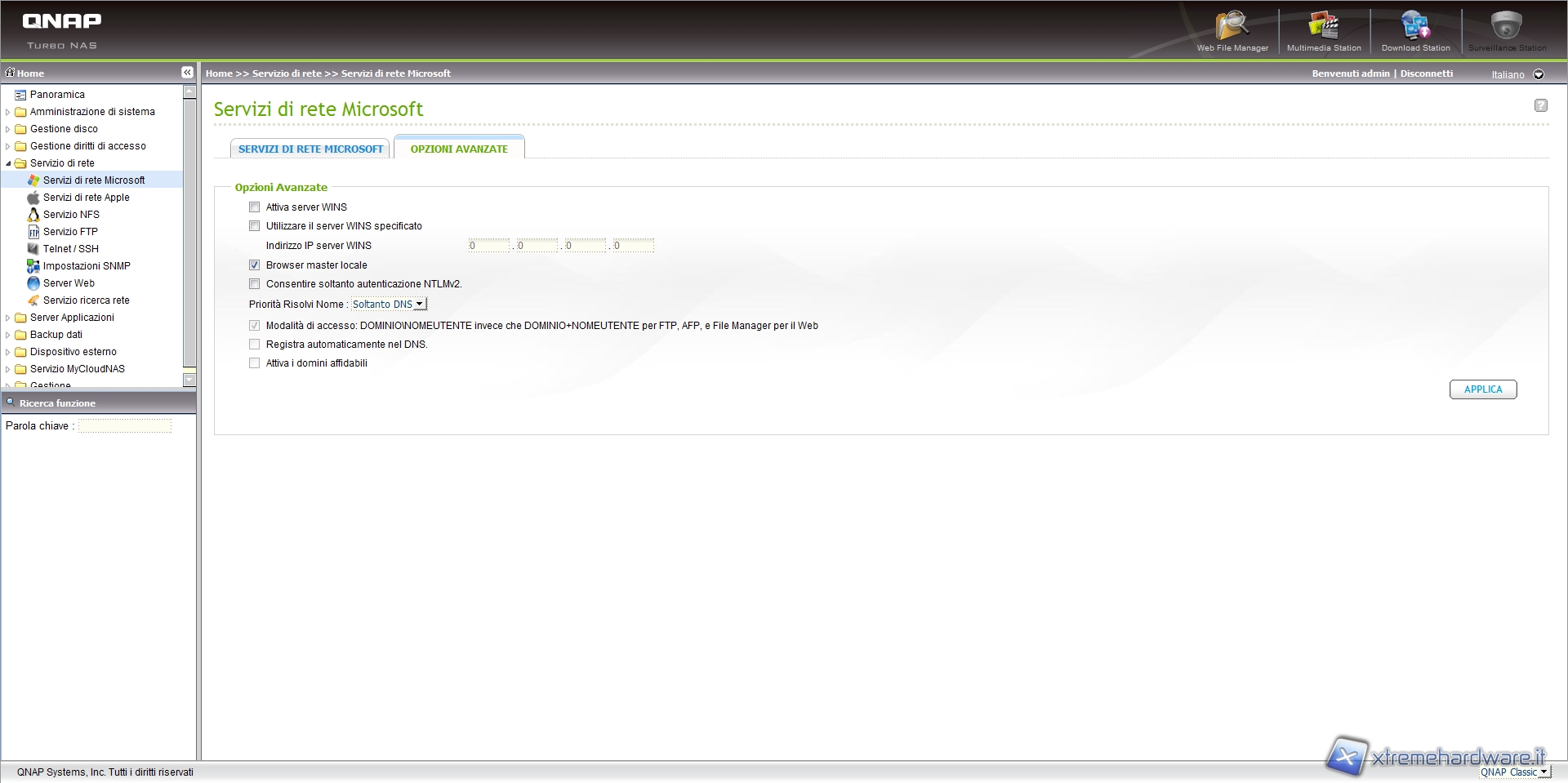Uncheck Browser master locale
1568x783 pixels.
pyautogui.click(x=255, y=265)
